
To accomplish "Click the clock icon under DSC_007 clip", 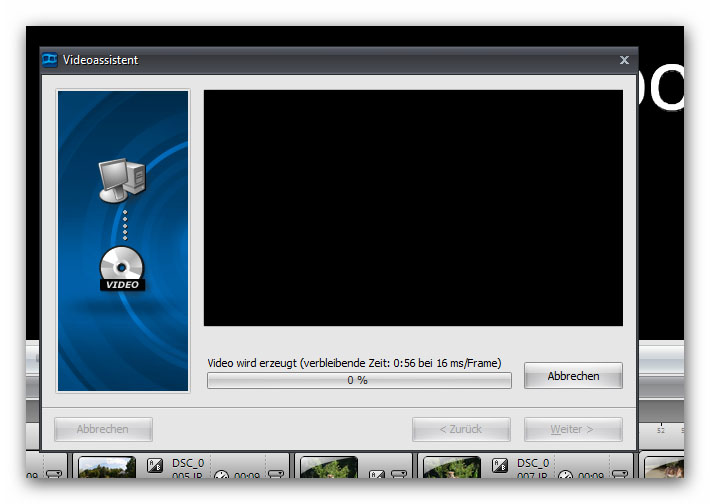I will point(566,476).
